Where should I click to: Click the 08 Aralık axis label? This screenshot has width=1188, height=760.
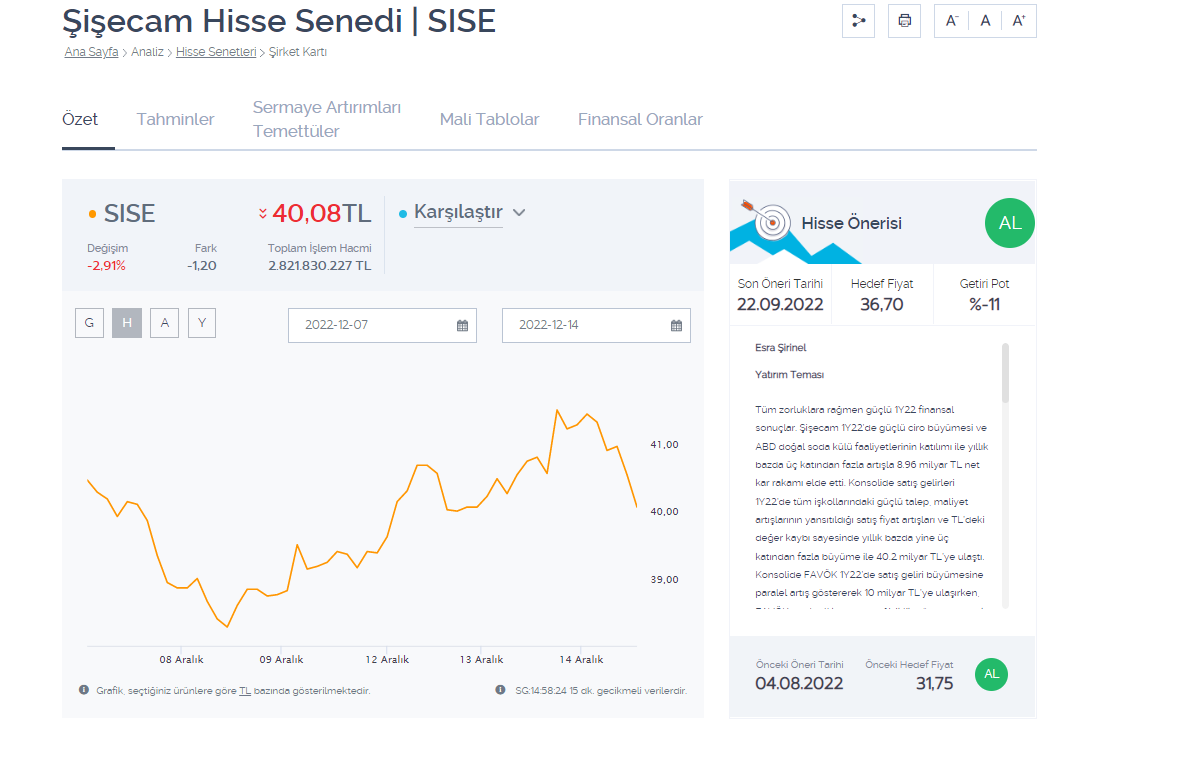coord(181,659)
